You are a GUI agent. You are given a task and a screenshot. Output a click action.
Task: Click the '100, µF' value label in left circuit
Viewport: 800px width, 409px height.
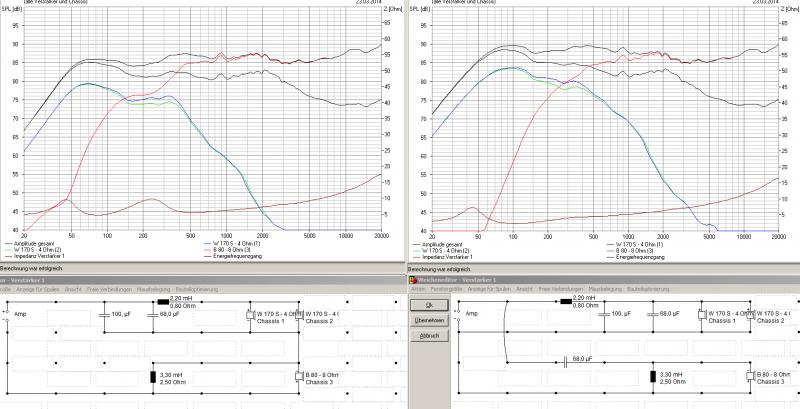coord(121,315)
